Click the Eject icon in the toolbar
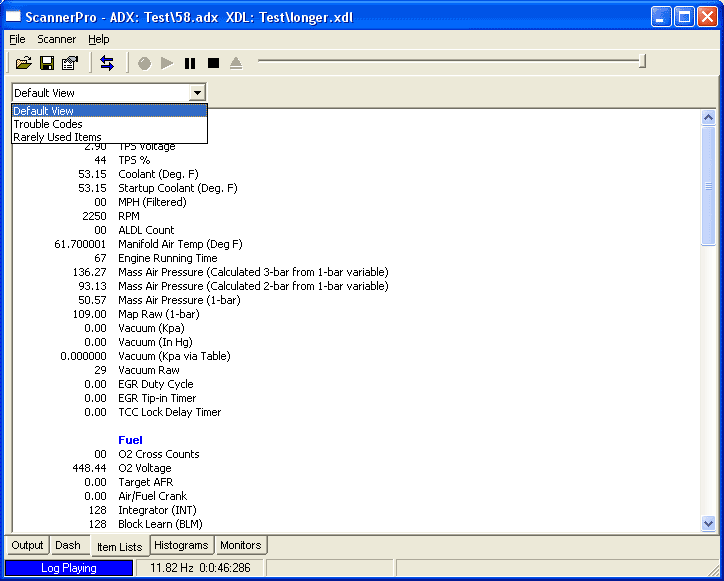The image size is (724, 581). point(236,63)
